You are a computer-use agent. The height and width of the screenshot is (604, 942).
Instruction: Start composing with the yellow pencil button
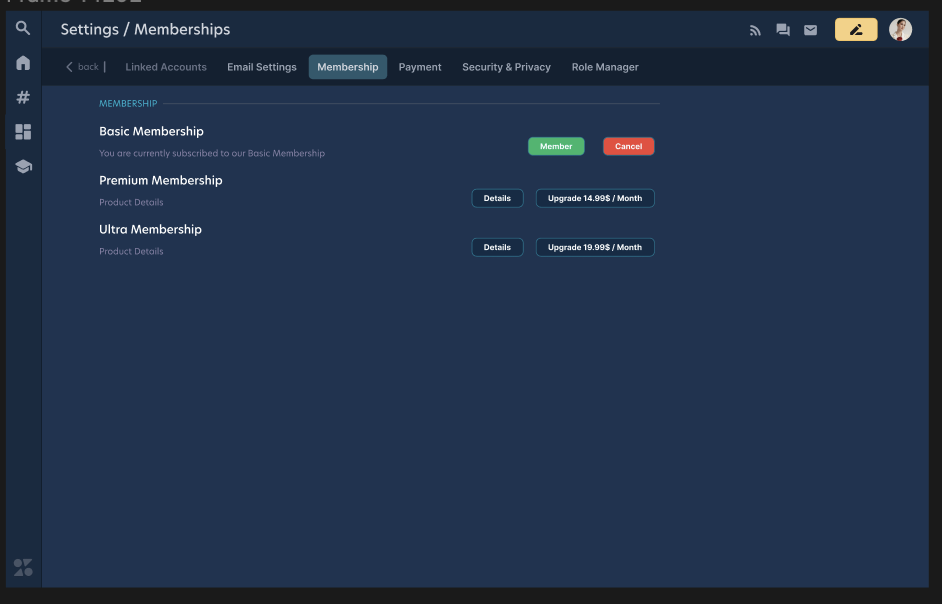pyautogui.click(x=855, y=29)
